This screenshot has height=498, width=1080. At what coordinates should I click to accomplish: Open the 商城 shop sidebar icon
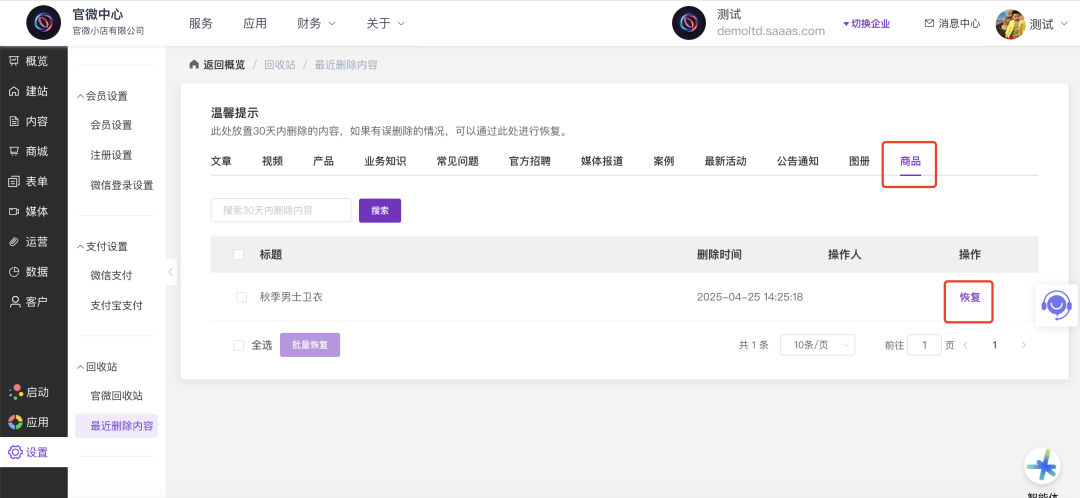point(14,151)
